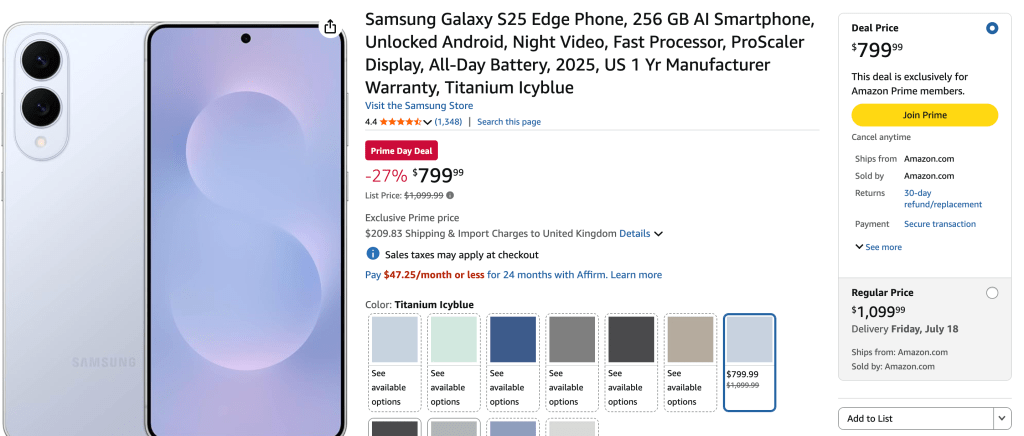
Task: Select the Regular Price radio button
Action: click(x=991, y=293)
